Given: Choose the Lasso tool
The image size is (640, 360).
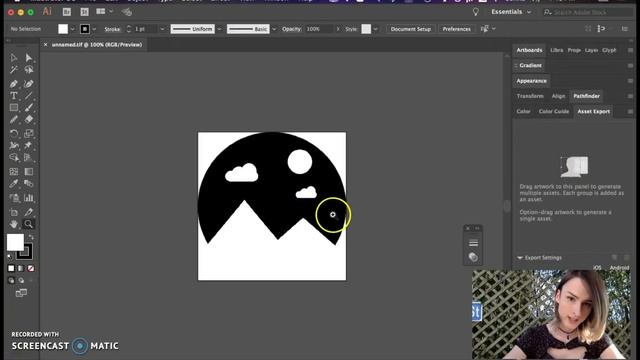Looking at the screenshot, I should pyautogui.click(x=29, y=70).
